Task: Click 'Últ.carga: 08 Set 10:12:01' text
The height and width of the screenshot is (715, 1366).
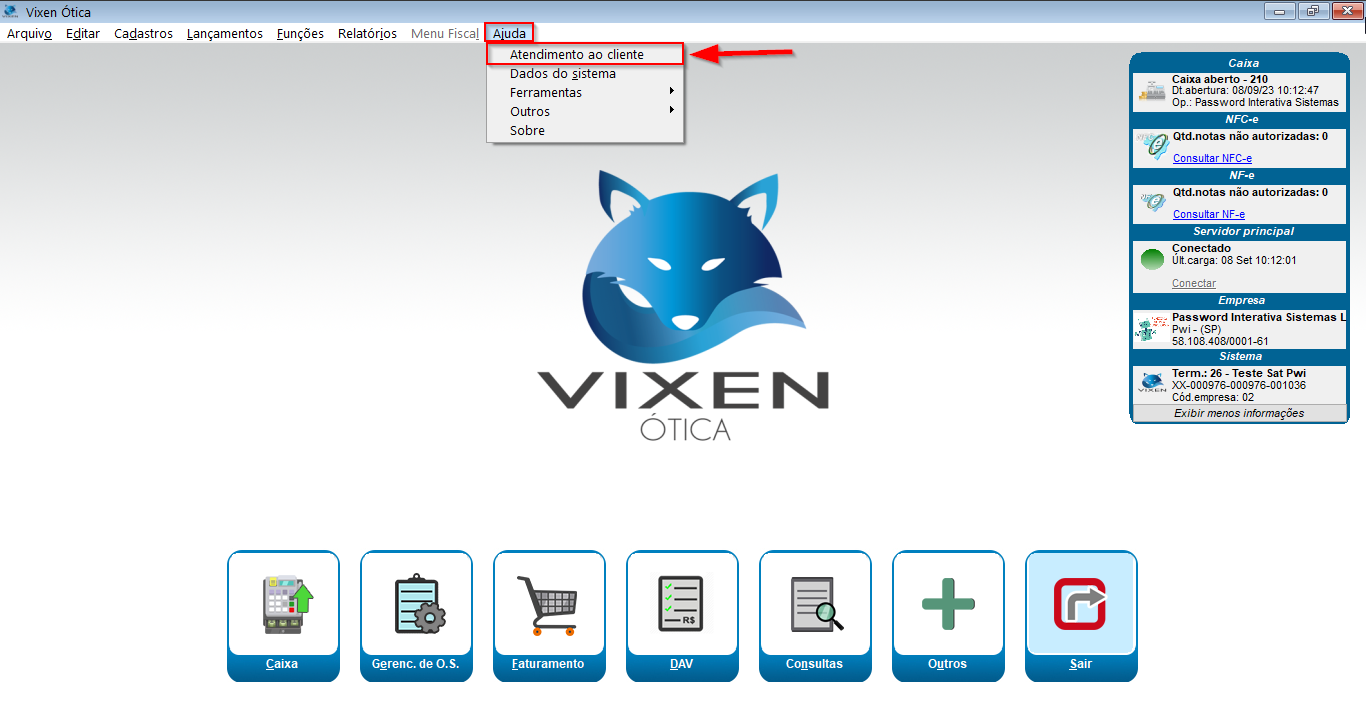Action: pyautogui.click(x=1234, y=260)
